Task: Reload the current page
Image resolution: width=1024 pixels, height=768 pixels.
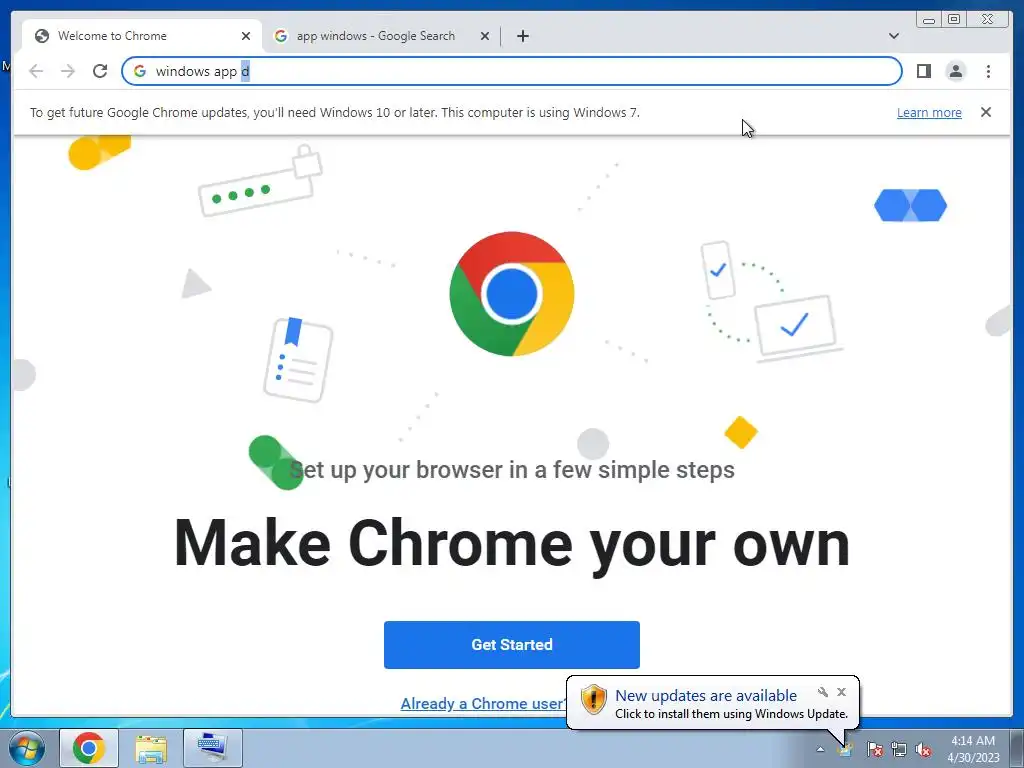Action: (x=100, y=71)
